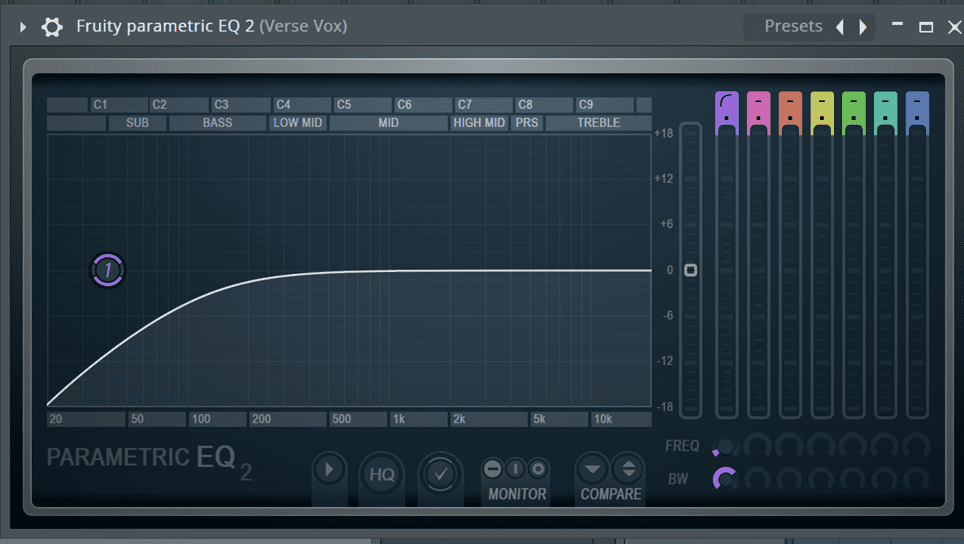Expand the plugin menu arrow beside the gear

tap(23, 26)
